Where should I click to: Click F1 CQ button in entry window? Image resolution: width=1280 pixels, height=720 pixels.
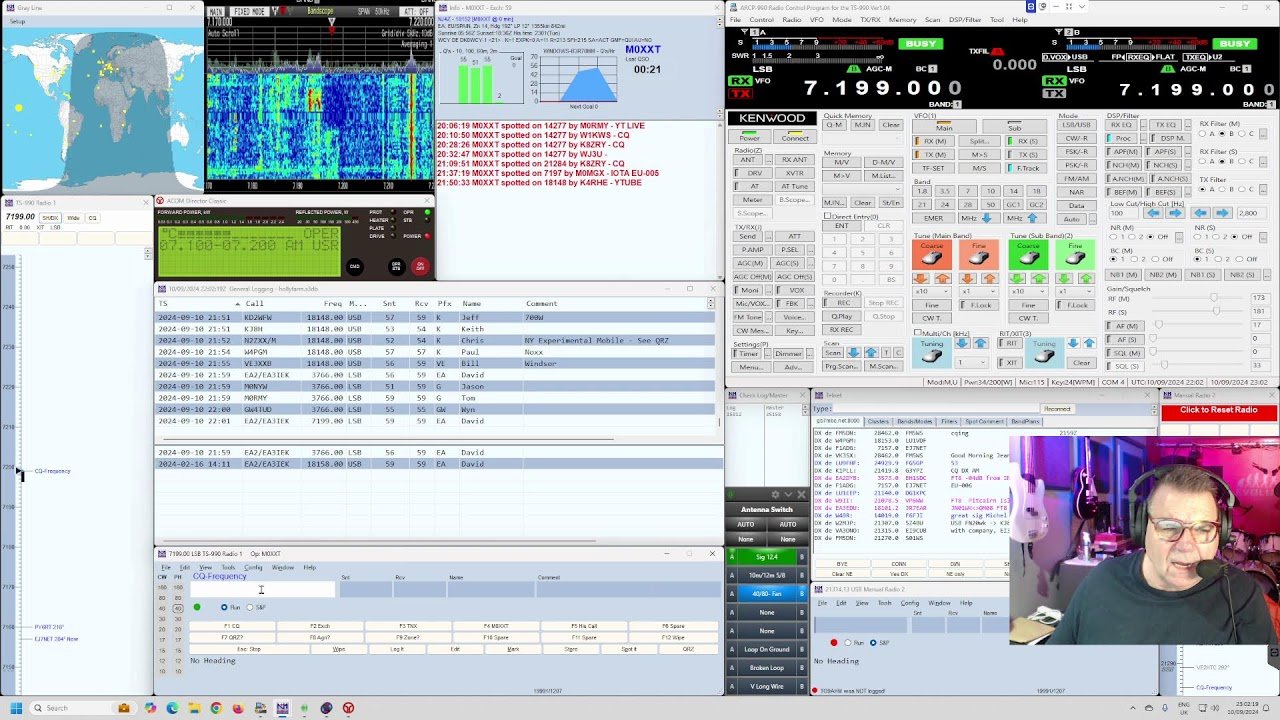point(232,626)
